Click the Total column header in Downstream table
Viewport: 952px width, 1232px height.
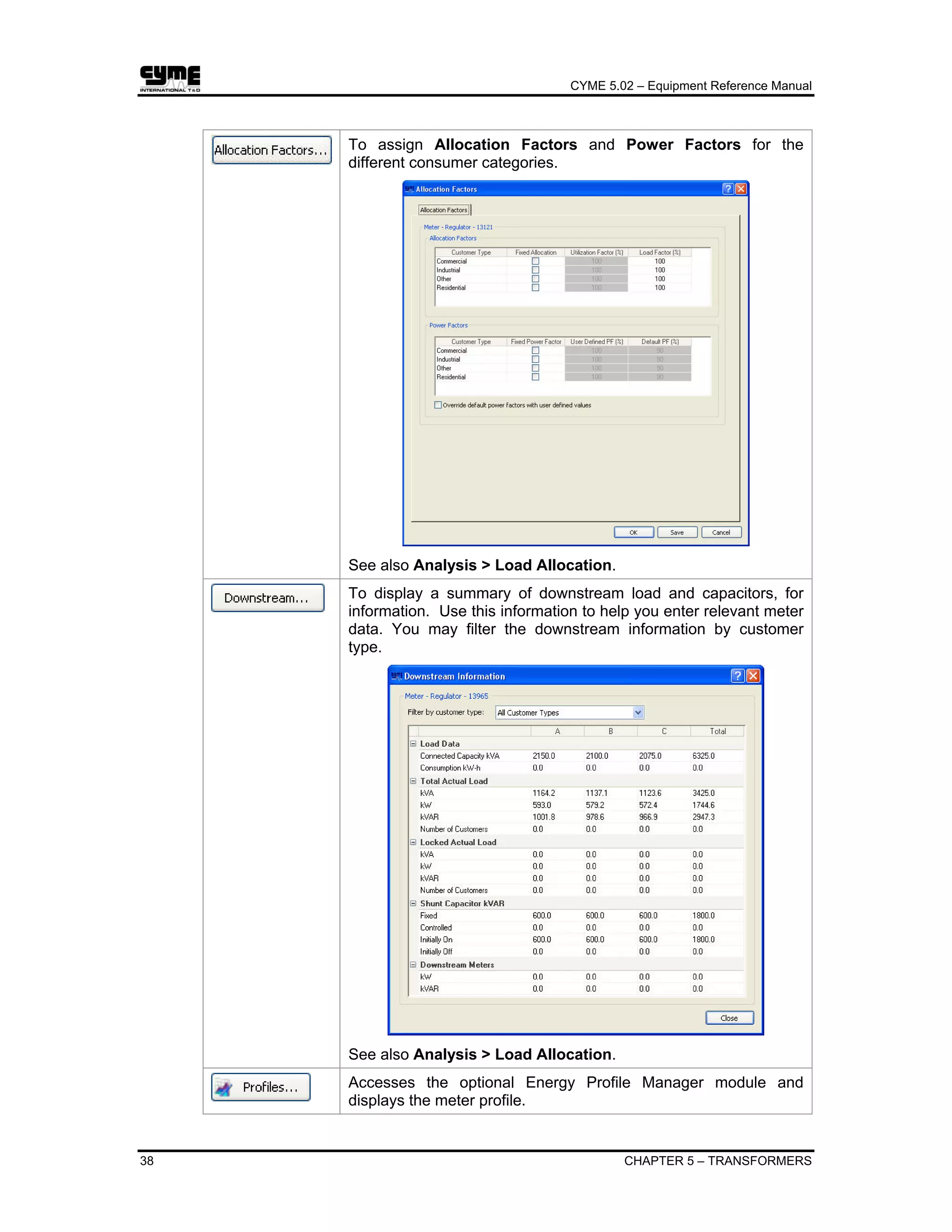click(x=717, y=731)
